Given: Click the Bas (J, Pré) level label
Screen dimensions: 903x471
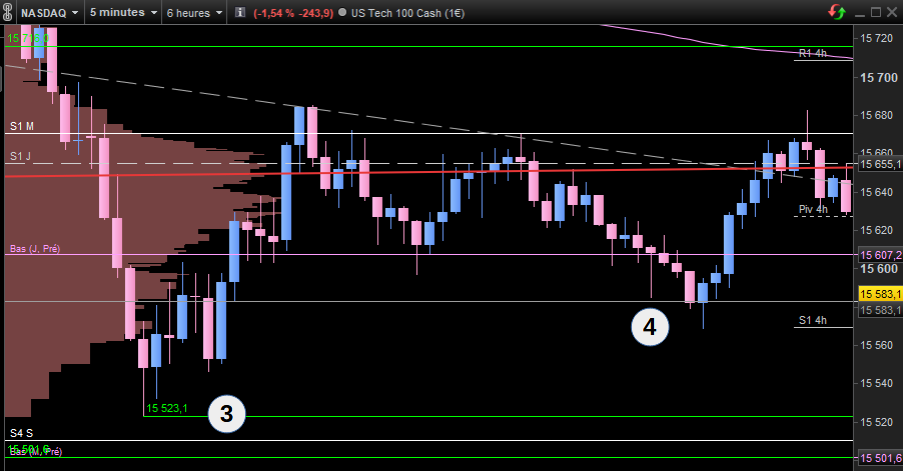Looking at the screenshot, I should pos(35,249).
